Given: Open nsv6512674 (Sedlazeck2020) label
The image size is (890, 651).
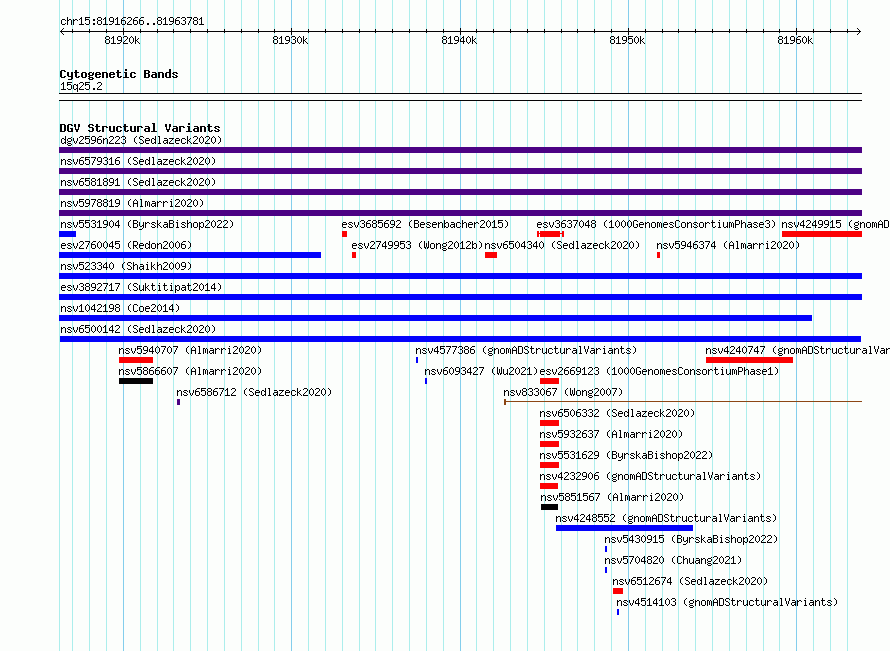Looking at the screenshot, I should tap(690, 581).
